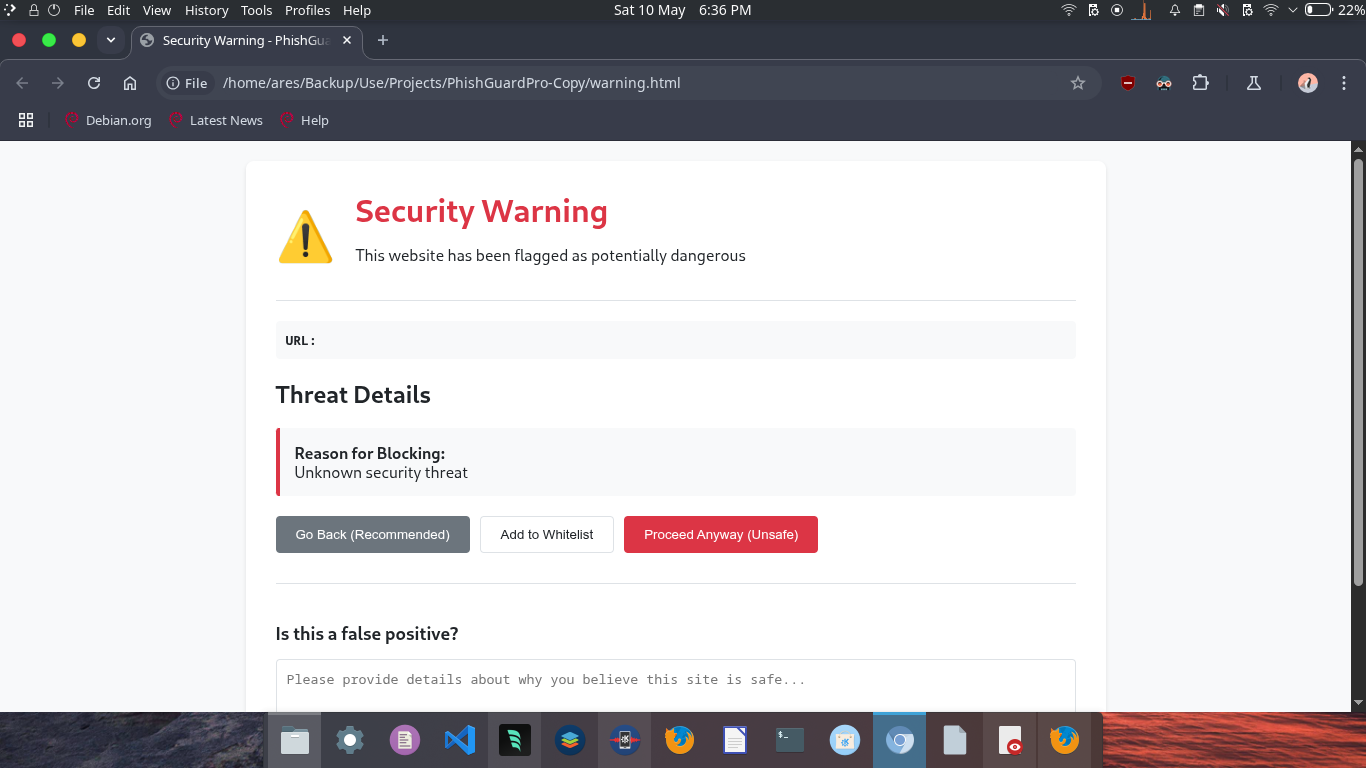Open the Edit menu

(x=118, y=10)
